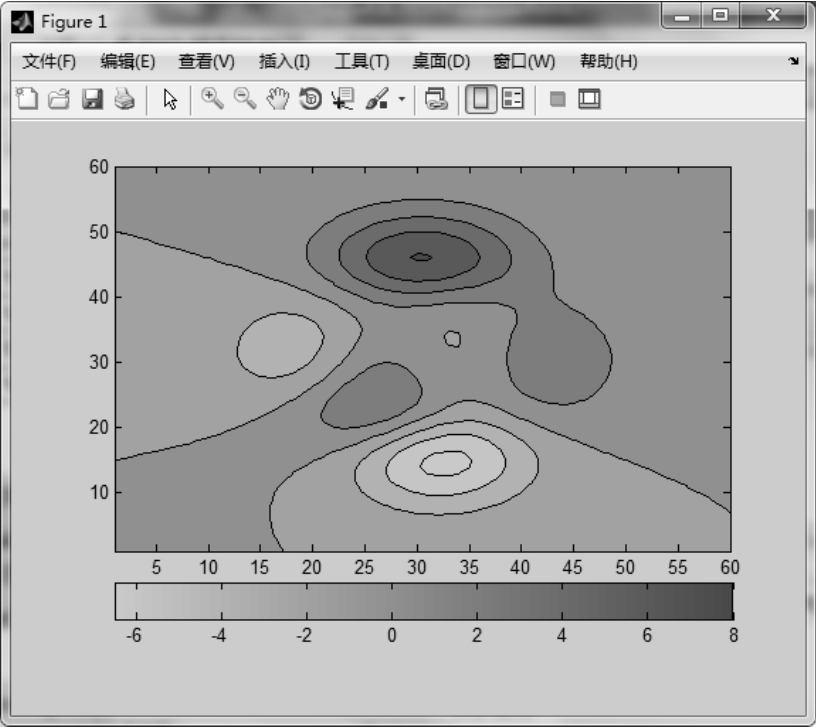Open a file with the Open icon
This screenshot has width=816, height=728.
coord(59,99)
